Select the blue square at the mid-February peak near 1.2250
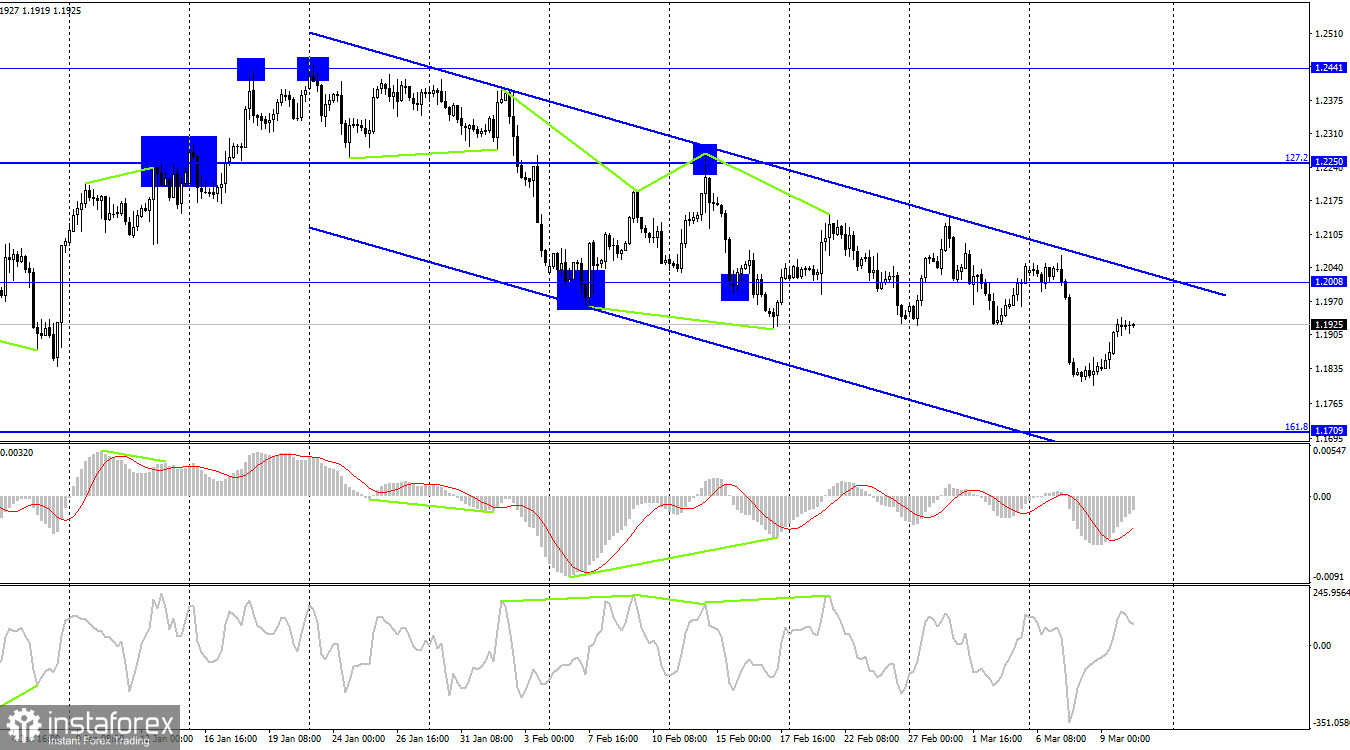Viewport: 1350px width, 750px height. pyautogui.click(x=706, y=158)
